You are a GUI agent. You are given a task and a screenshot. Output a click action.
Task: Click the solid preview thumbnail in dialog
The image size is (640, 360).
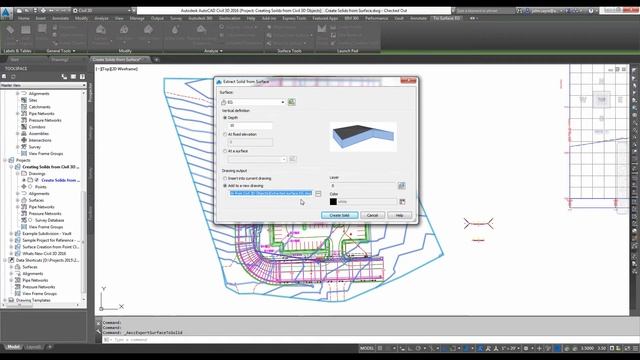(363, 137)
